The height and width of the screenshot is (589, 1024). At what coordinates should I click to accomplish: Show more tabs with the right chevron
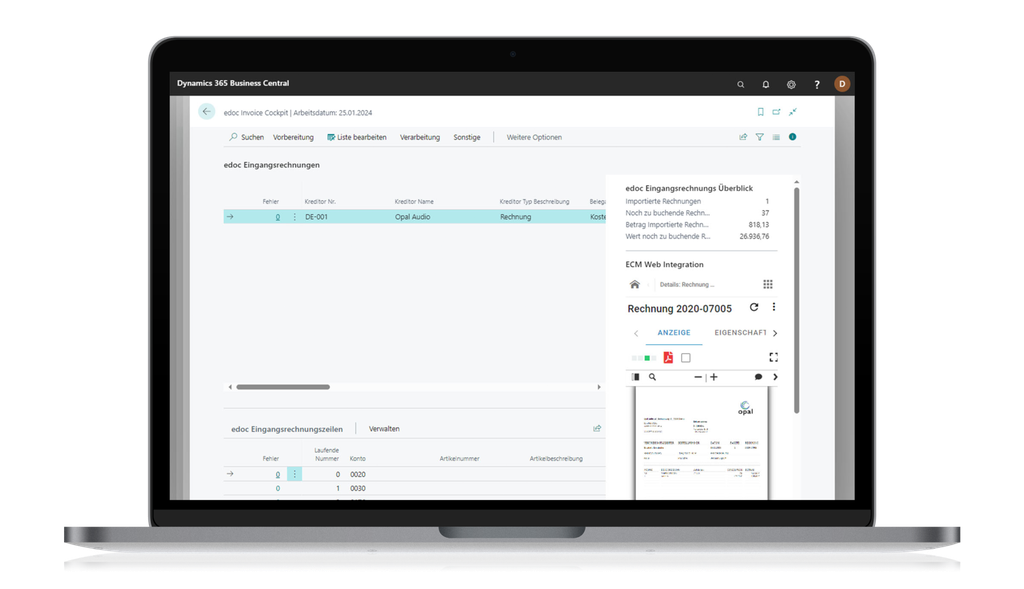pos(775,334)
